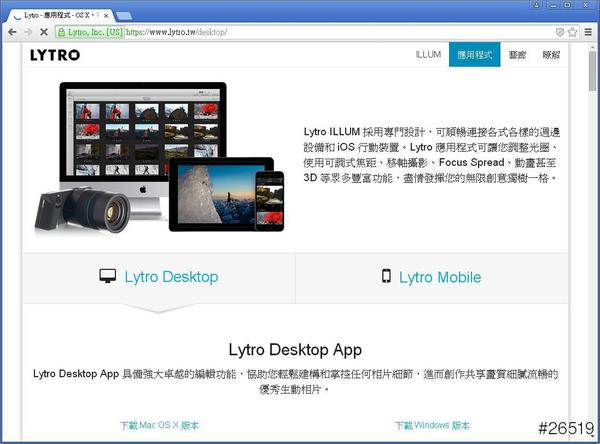This screenshot has width=600, height=444.
Task: Select the 應用程式 navigation item
Action: click(x=474, y=55)
